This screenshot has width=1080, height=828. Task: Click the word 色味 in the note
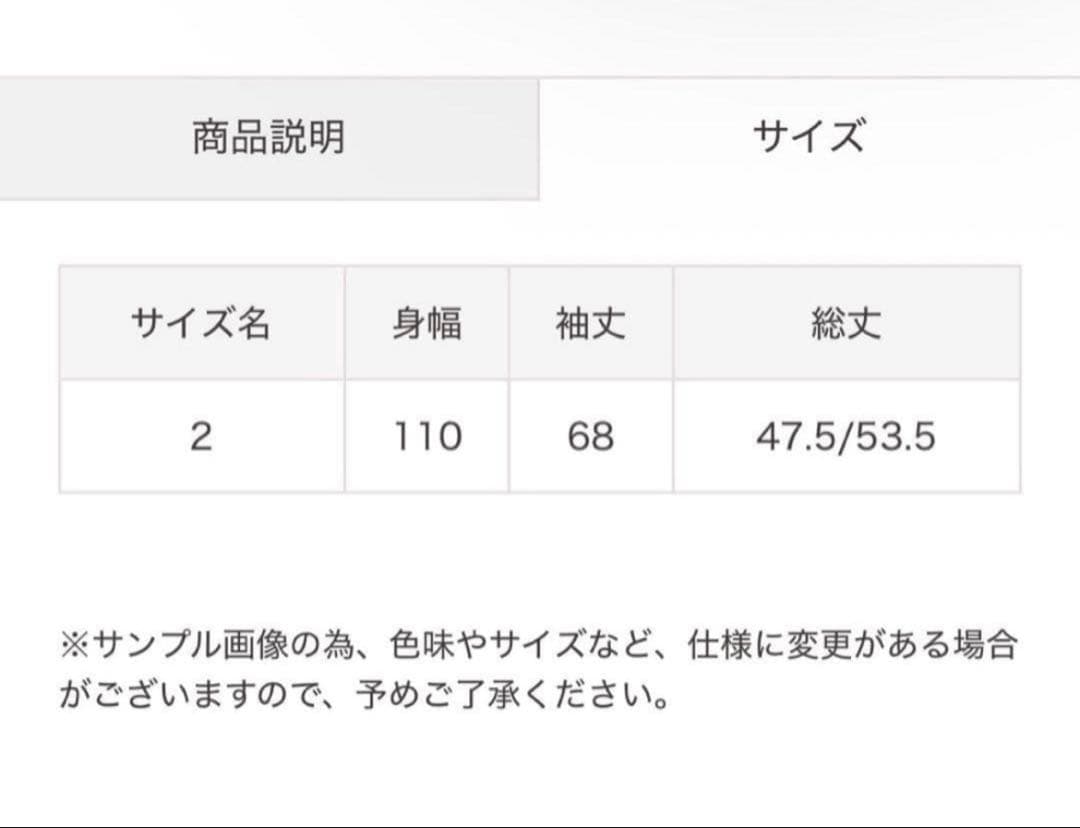coord(423,645)
